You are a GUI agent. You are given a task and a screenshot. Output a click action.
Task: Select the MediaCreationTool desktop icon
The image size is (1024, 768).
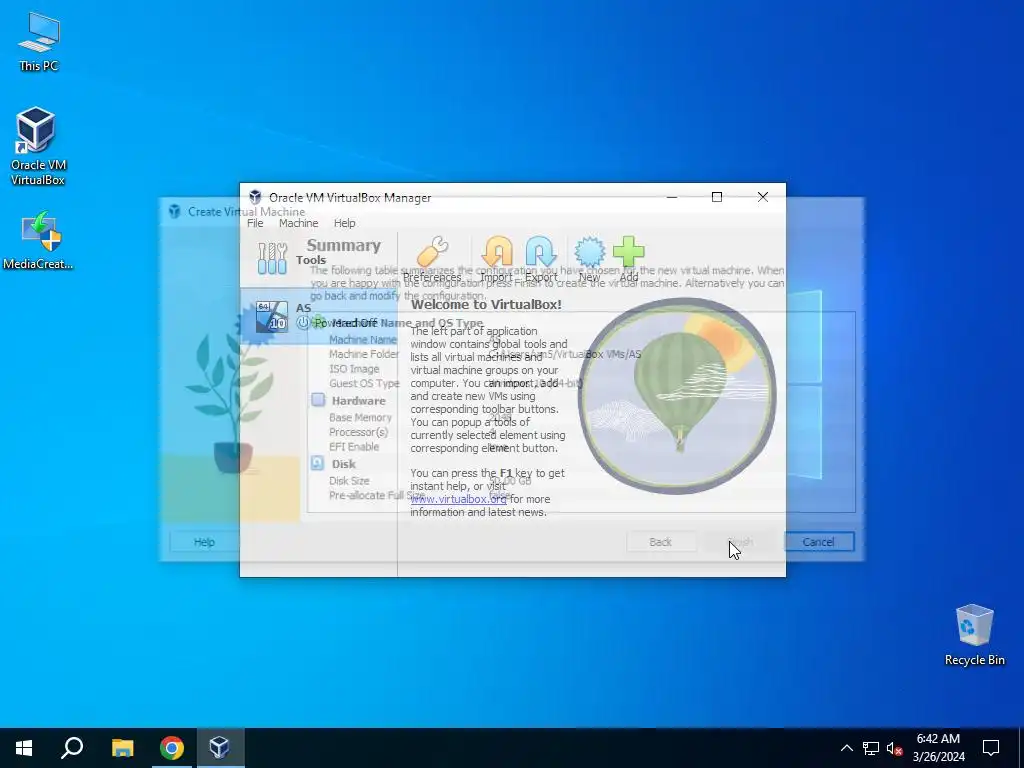pyautogui.click(x=38, y=240)
